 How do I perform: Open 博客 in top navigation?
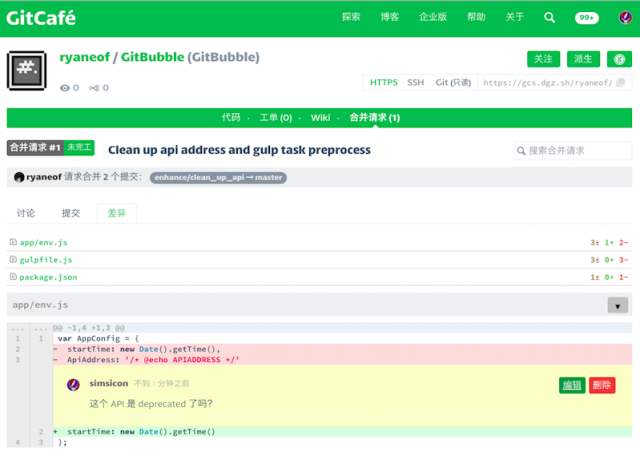tap(389, 17)
